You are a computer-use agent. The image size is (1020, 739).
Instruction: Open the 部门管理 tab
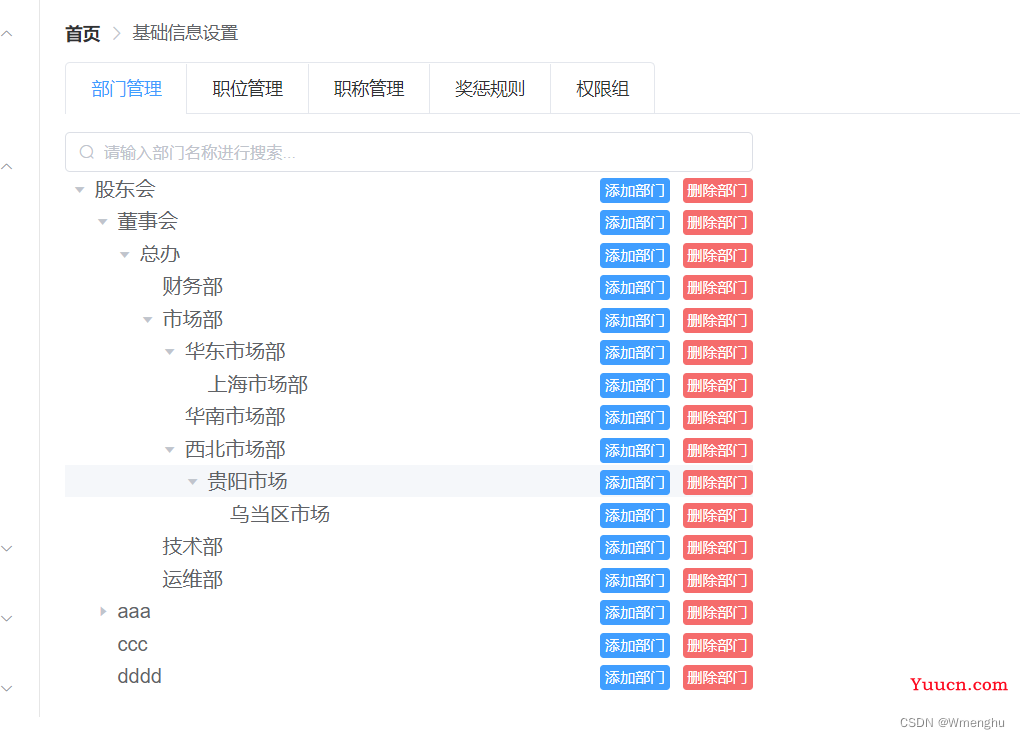[126, 88]
